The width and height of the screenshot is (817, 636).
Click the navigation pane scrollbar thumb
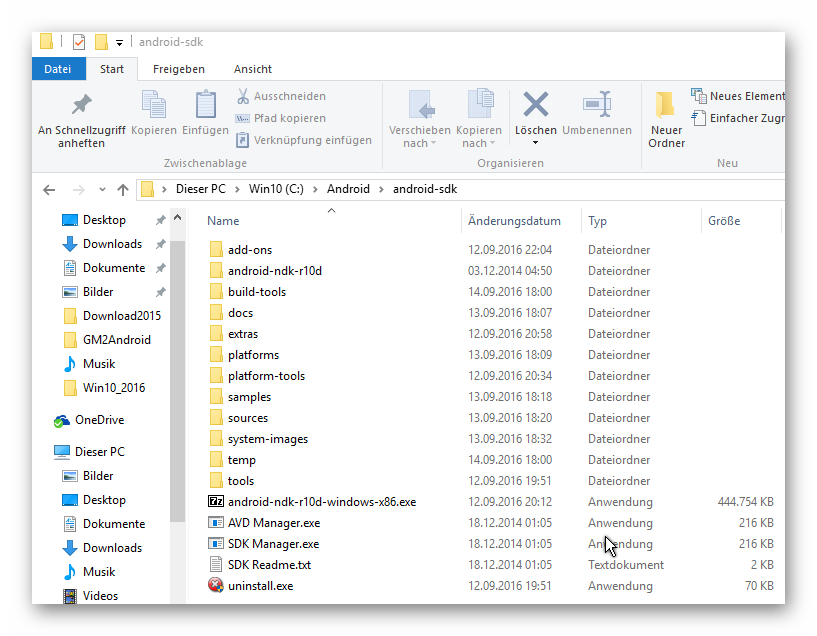pos(177,380)
